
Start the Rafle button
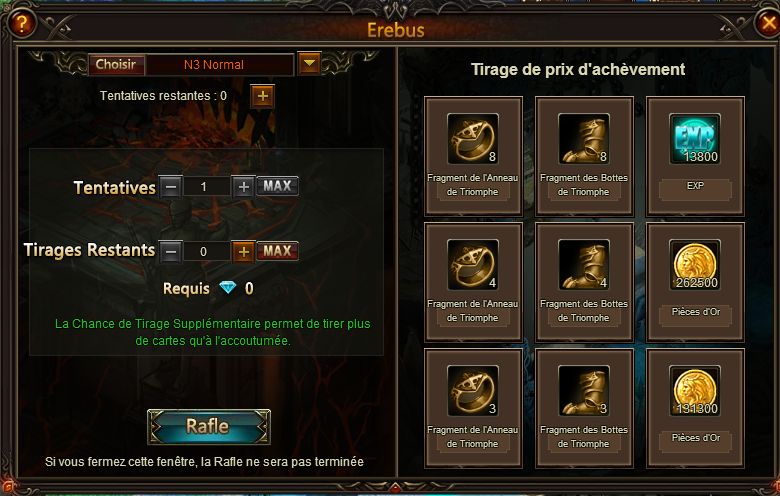pyautogui.click(x=209, y=427)
